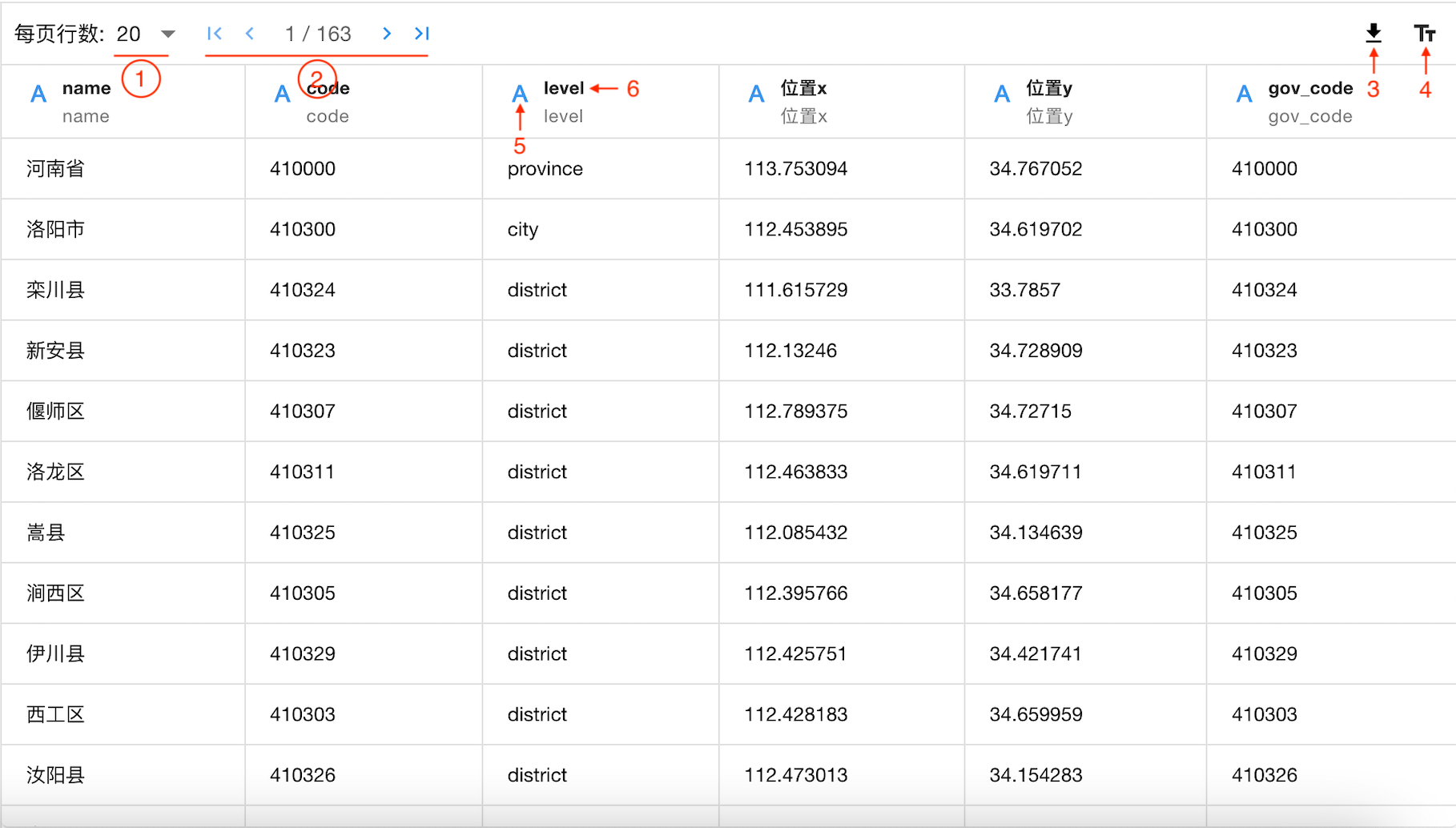The width and height of the screenshot is (1456, 828).
Task: Click the 位置y value 34.72715
Action: (1031, 412)
